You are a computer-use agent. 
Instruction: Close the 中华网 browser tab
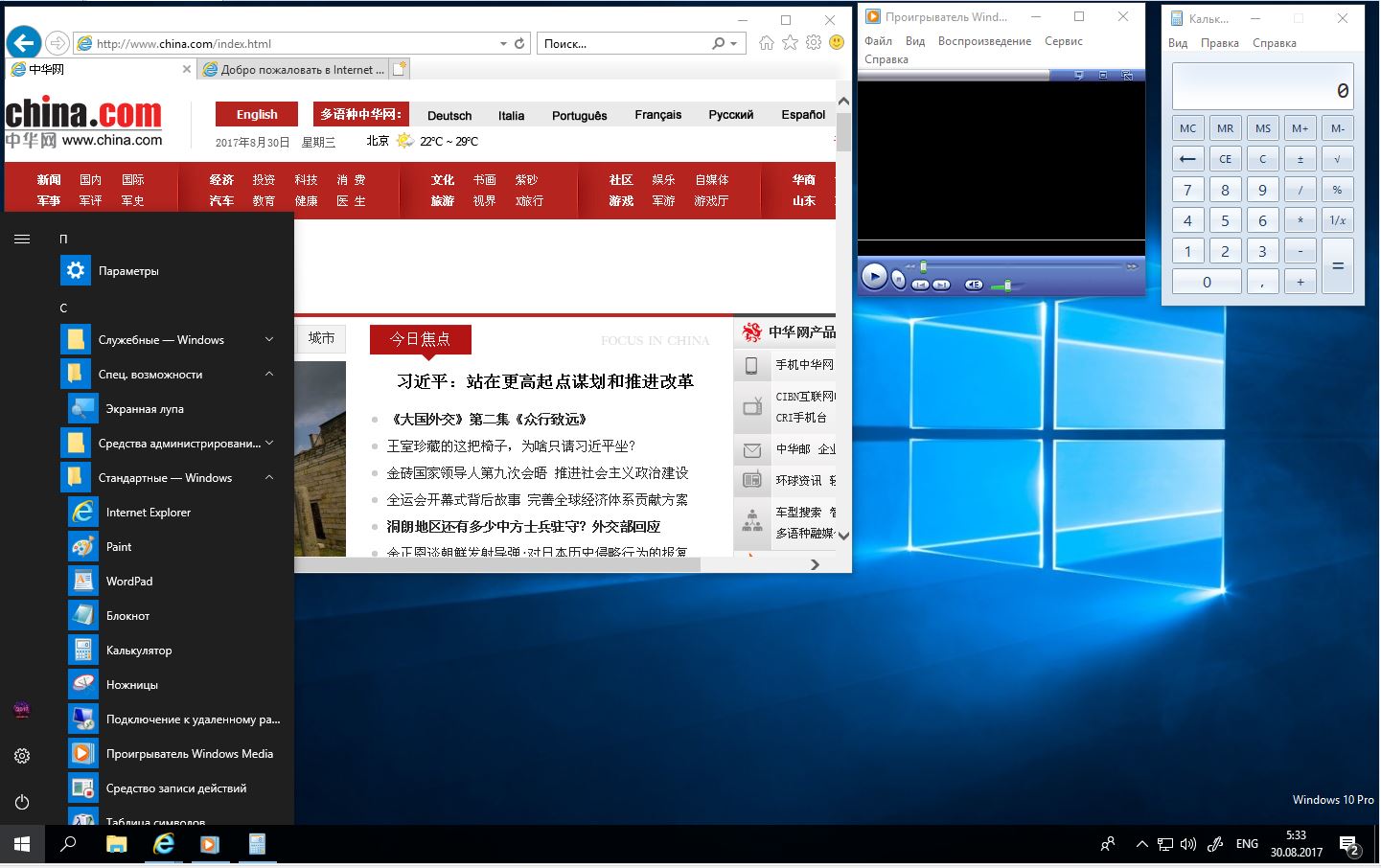click(187, 69)
